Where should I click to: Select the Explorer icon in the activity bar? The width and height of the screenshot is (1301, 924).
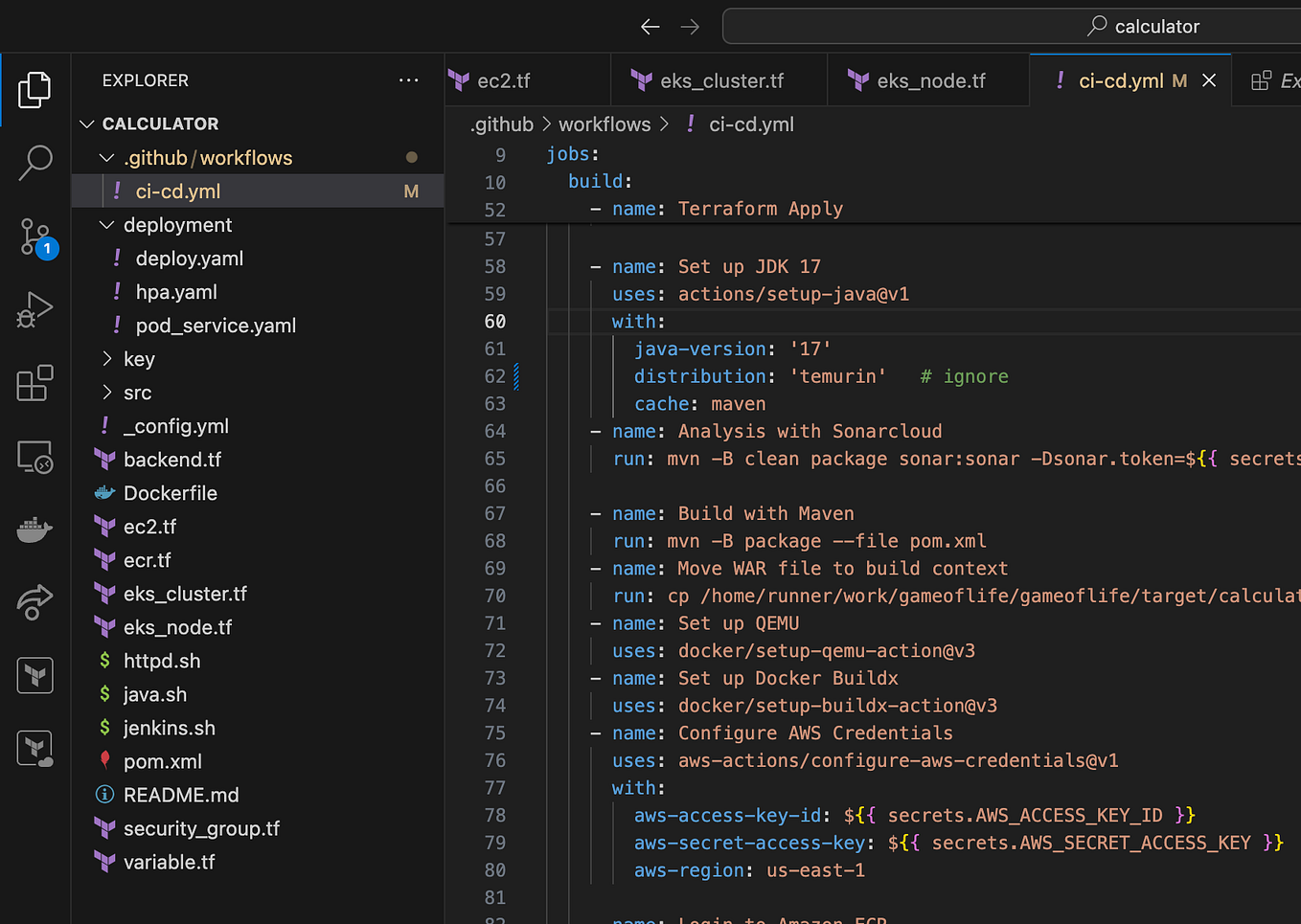click(x=35, y=89)
